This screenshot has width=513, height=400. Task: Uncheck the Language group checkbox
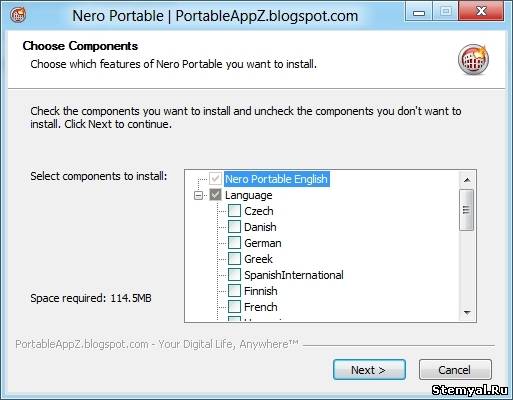click(x=215, y=195)
